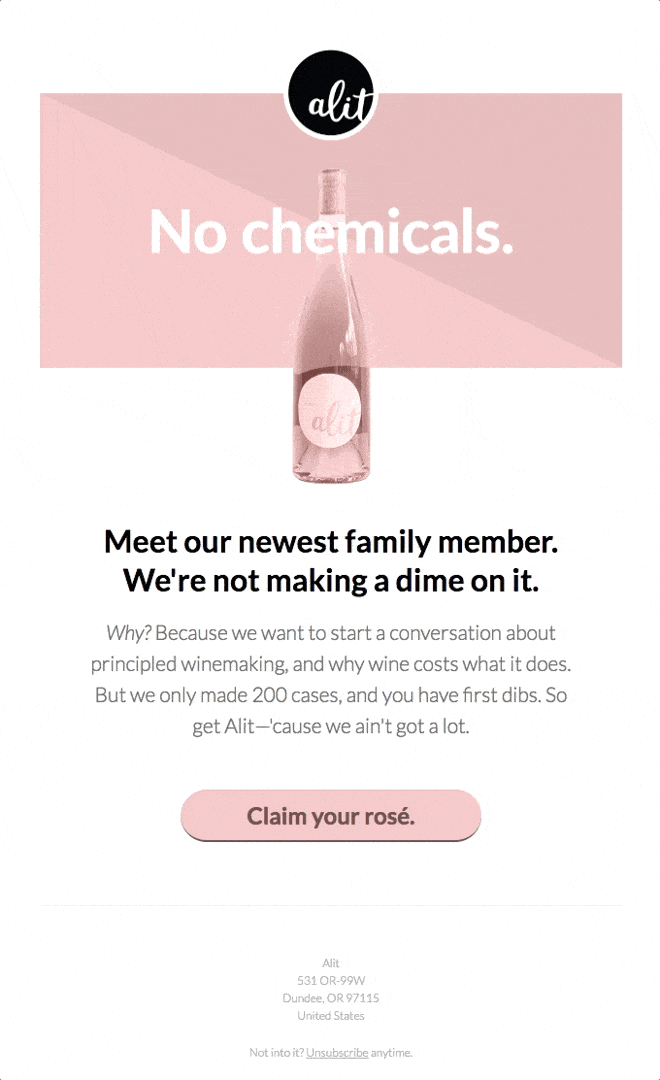
Task: Click the "531 OR-99W" street address
Action: [330, 980]
